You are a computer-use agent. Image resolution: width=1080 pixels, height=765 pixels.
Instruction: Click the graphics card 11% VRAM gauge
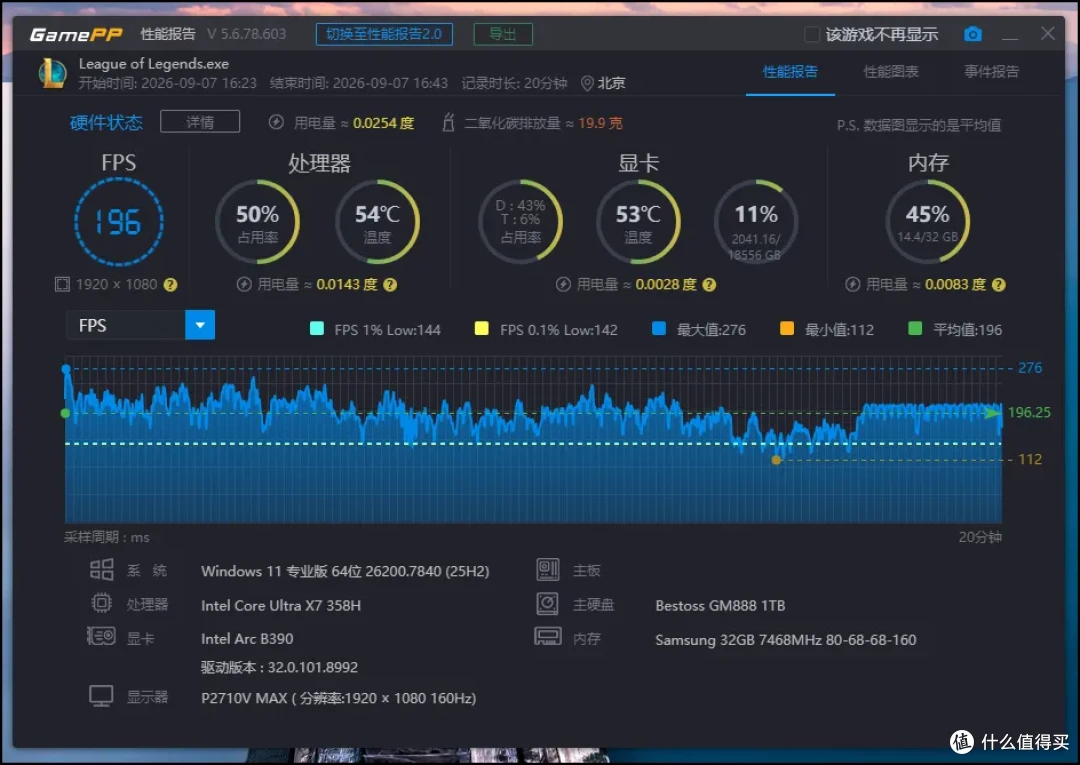point(756,222)
